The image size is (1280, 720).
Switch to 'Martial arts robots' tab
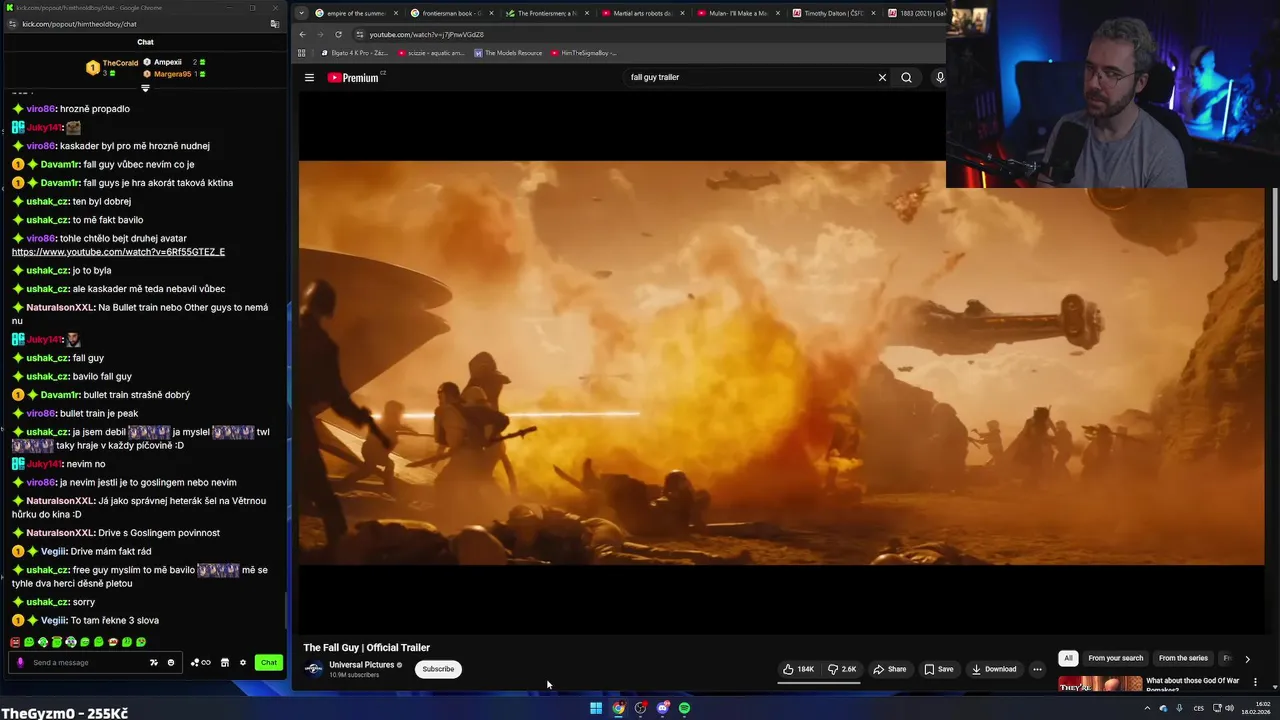click(x=641, y=13)
